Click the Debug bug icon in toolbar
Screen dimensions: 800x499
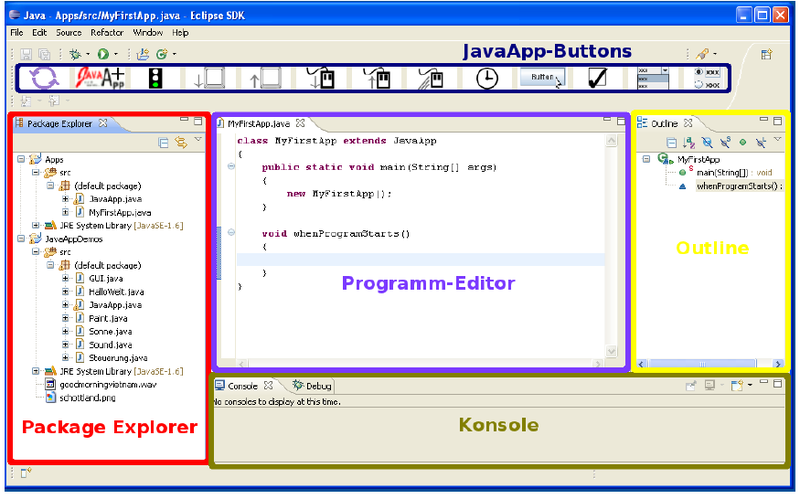[x=75, y=54]
